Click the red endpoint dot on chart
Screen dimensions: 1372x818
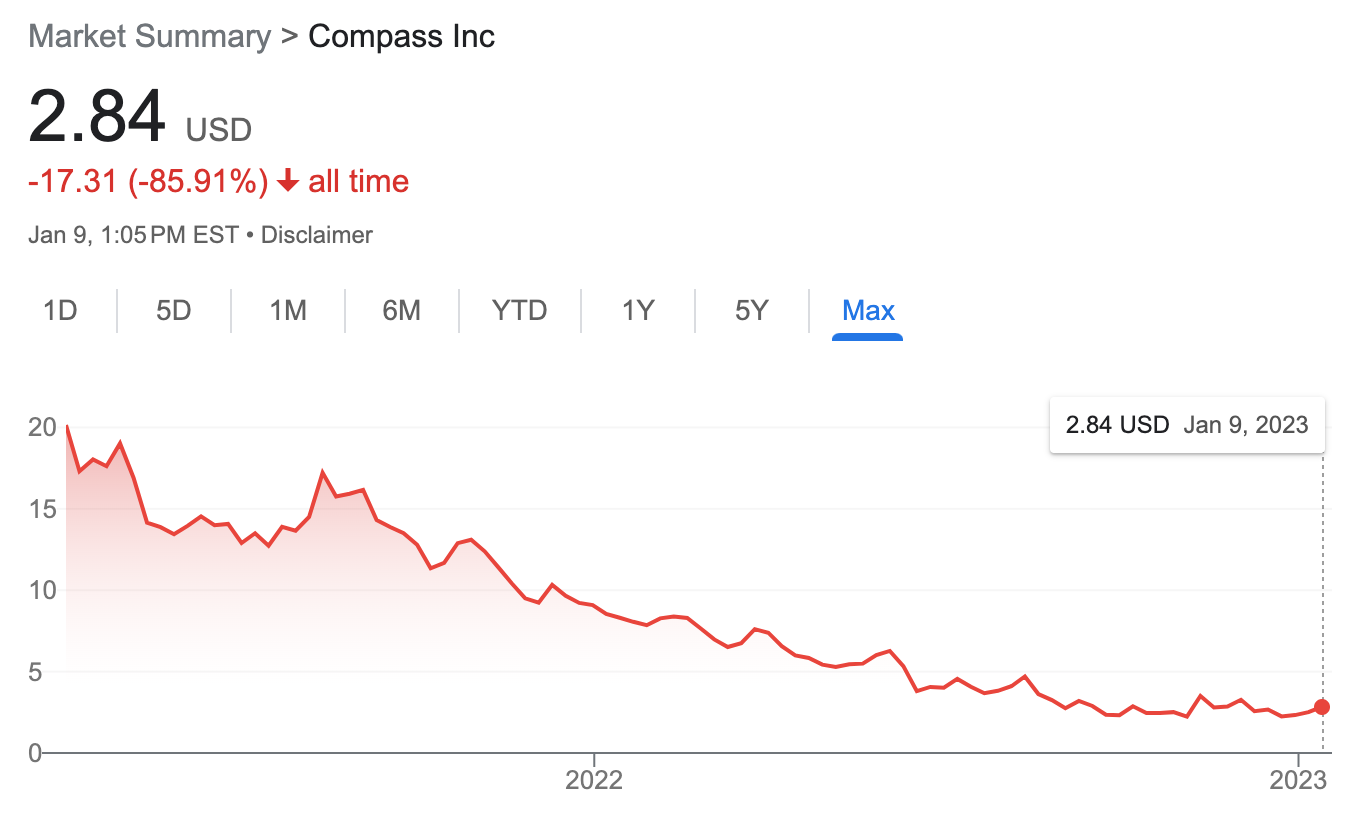click(x=1322, y=707)
